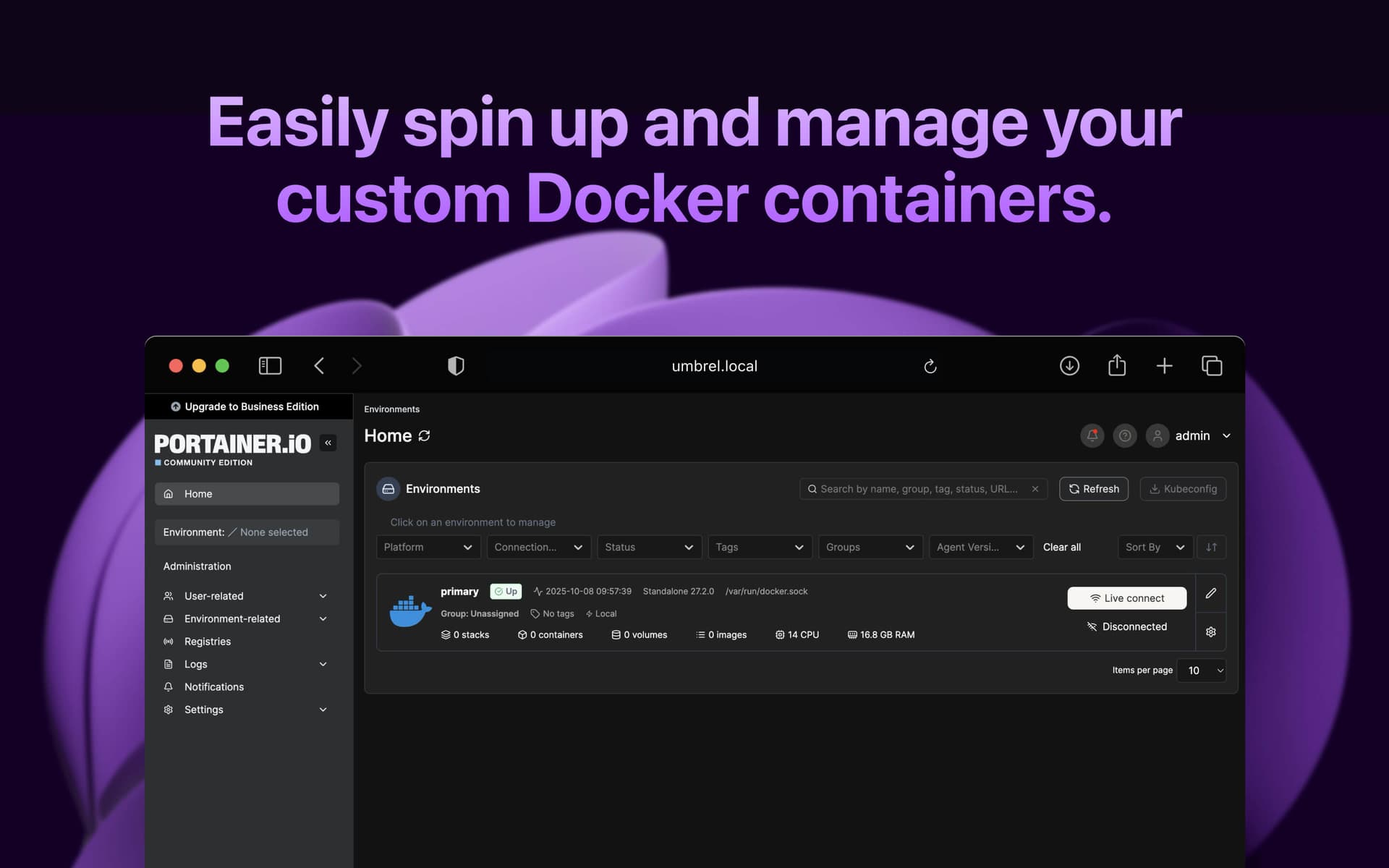Edit the primary environment using the pencil icon
Viewport: 1389px width, 868px height.
coord(1211,593)
